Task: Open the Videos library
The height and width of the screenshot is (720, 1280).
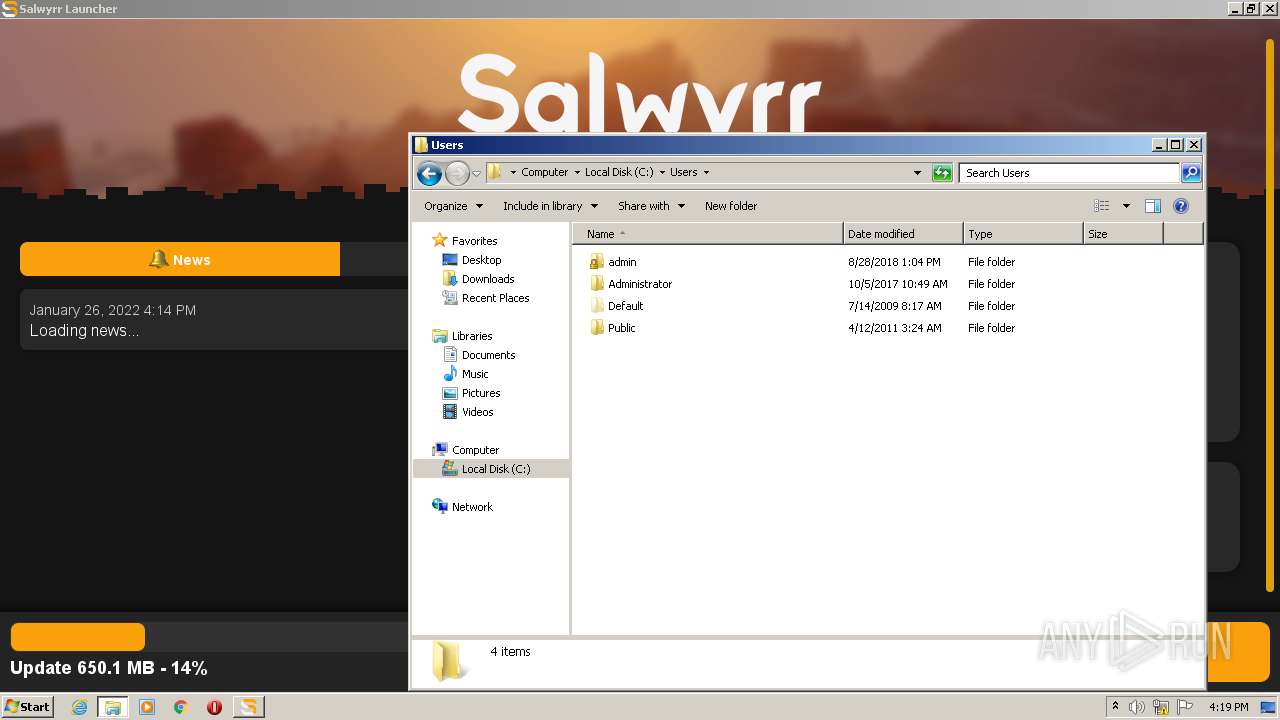Action: [477, 412]
